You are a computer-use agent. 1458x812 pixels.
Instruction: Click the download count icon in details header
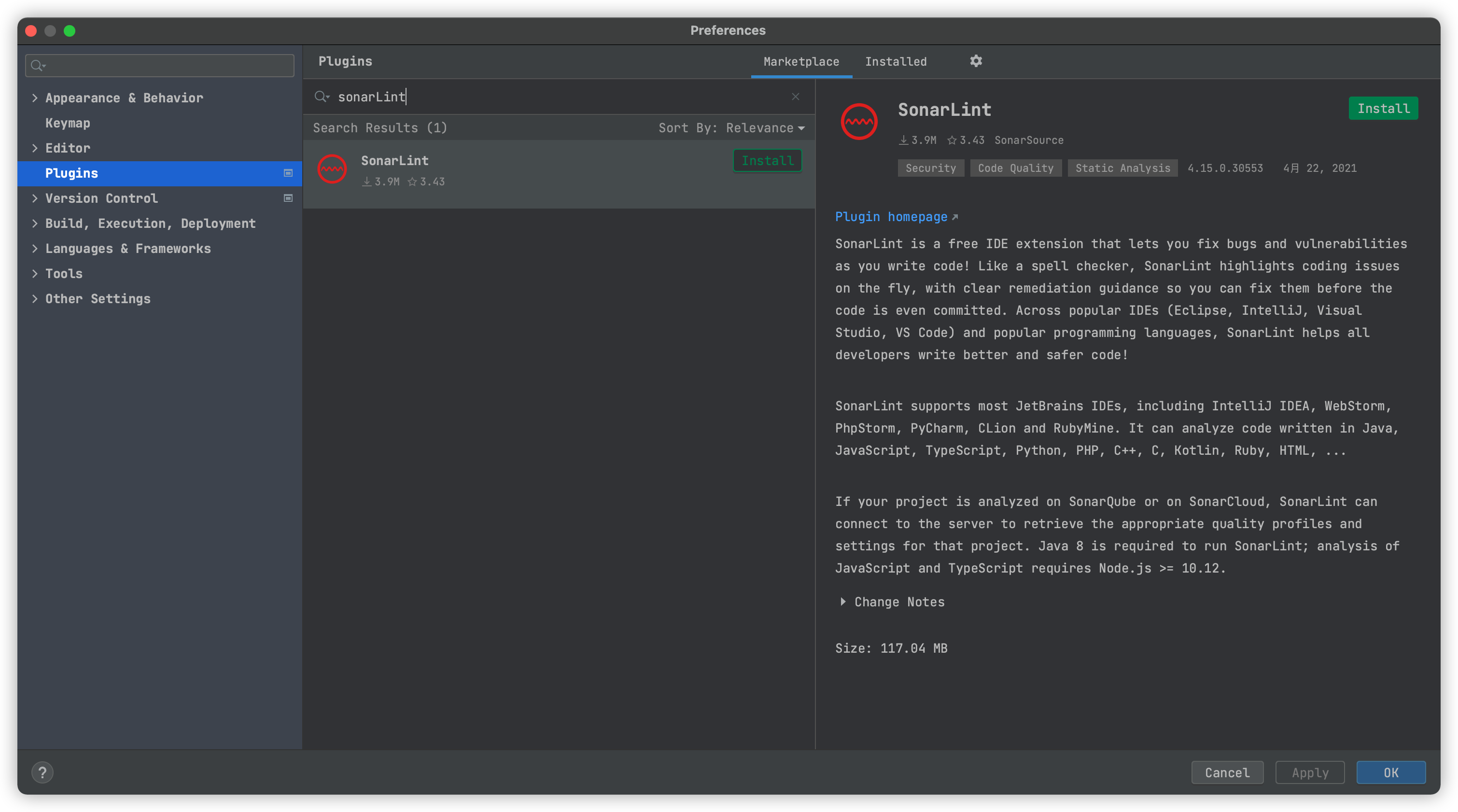(x=904, y=140)
